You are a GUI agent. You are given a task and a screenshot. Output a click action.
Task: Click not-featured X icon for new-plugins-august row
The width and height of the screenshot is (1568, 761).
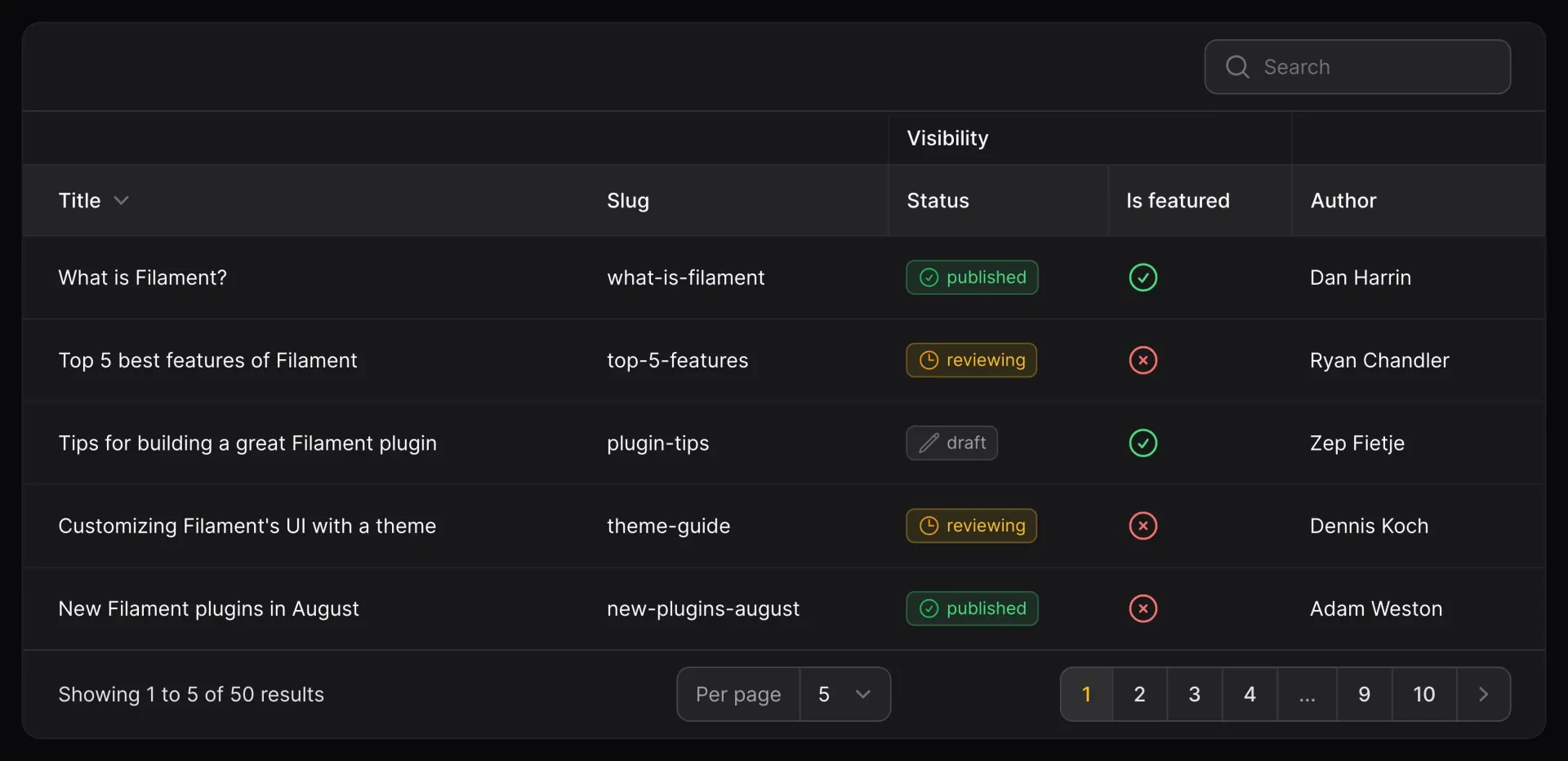tap(1143, 608)
